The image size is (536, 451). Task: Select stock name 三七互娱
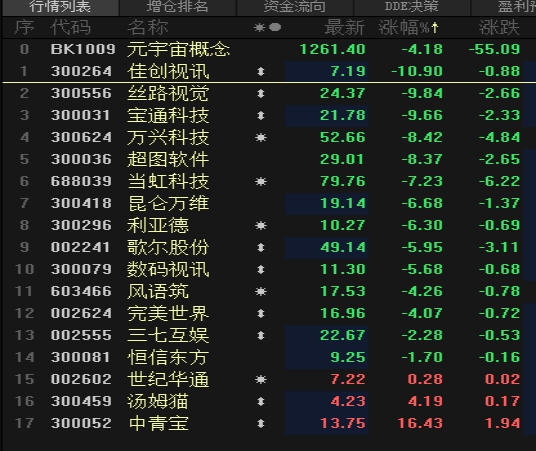(168, 335)
